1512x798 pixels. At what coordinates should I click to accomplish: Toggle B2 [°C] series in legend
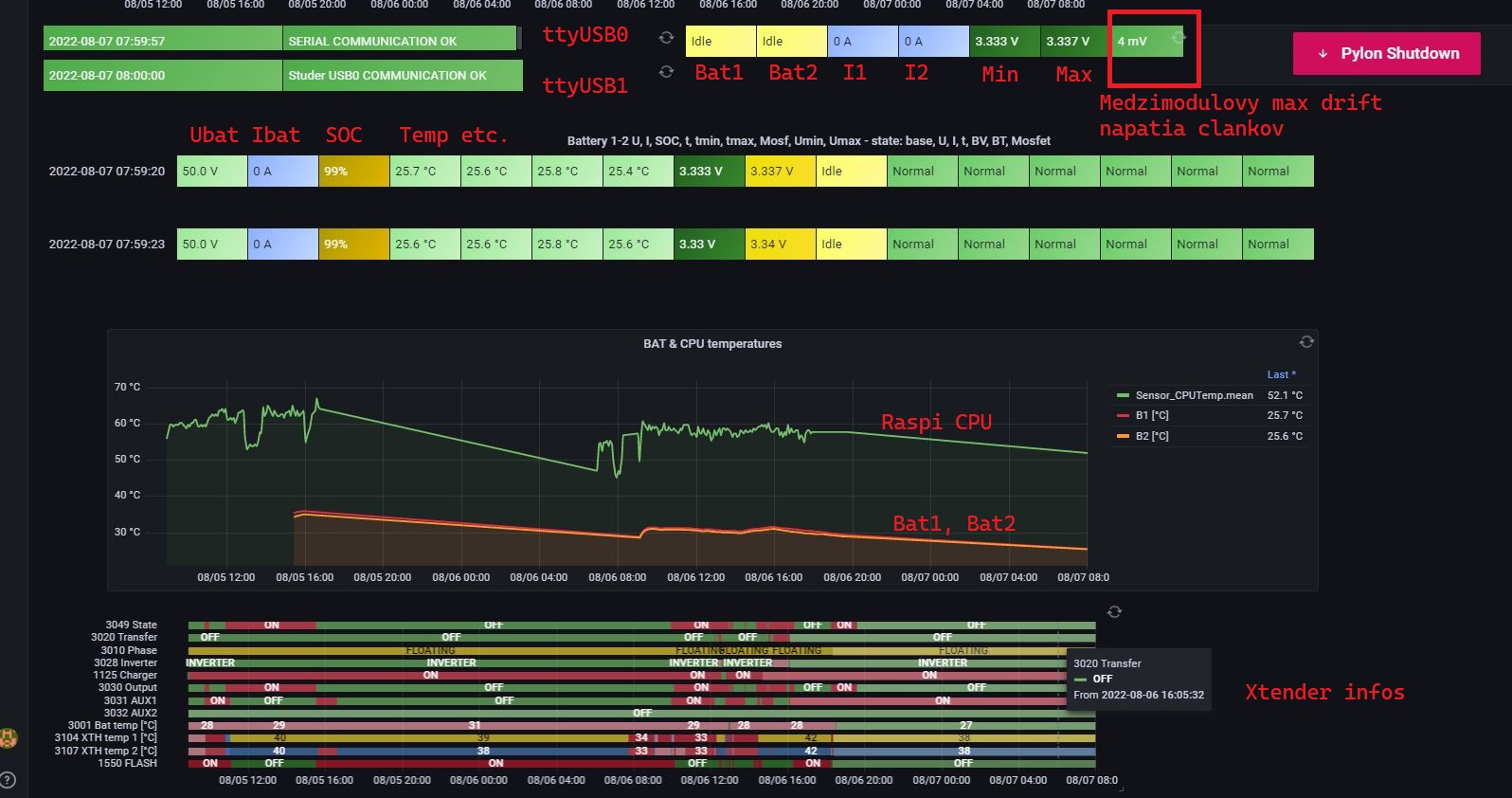(1152, 436)
